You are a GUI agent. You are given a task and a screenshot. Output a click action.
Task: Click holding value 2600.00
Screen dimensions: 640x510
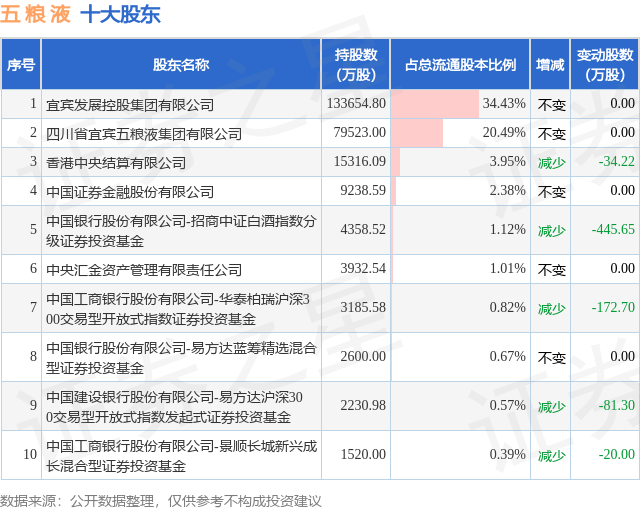pos(363,356)
